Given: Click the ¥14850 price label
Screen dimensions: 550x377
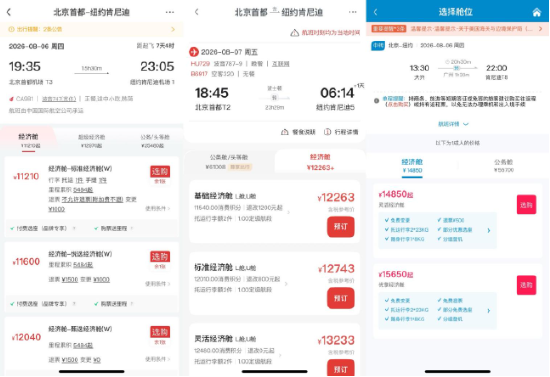Looking at the screenshot, I should coord(396,194).
